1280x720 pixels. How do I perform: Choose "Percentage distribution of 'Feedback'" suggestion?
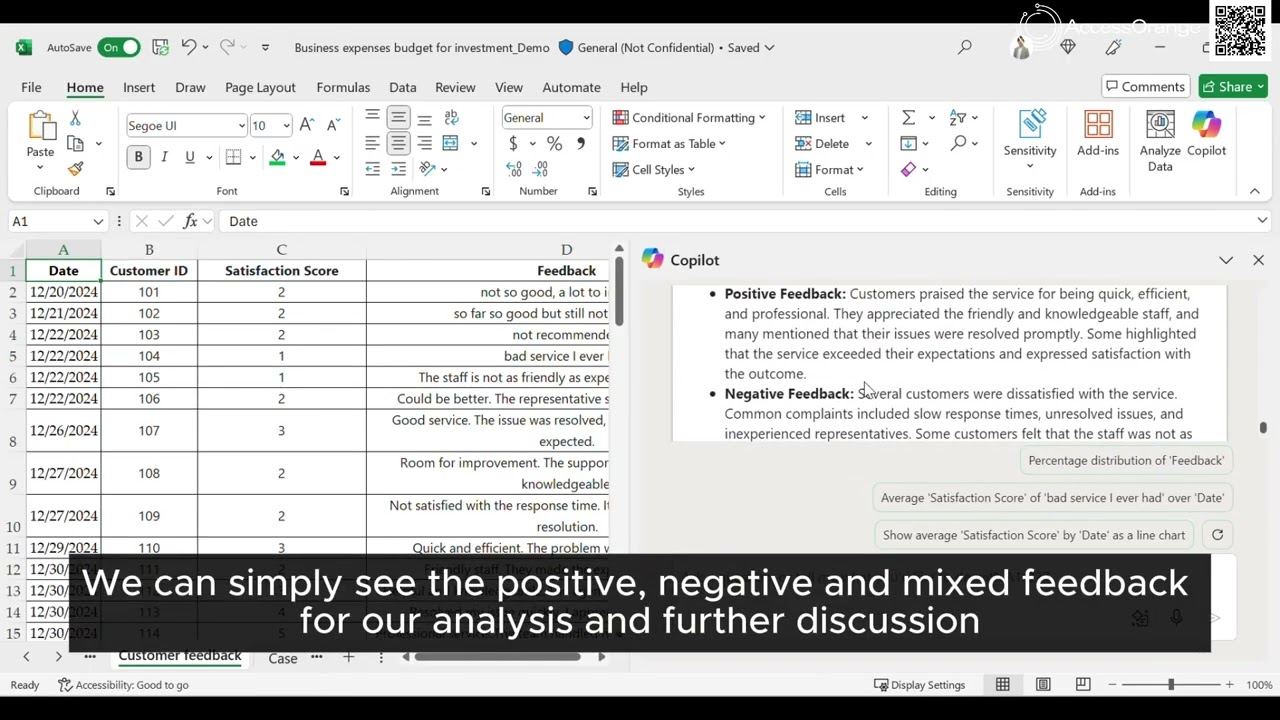pyautogui.click(x=1126, y=460)
